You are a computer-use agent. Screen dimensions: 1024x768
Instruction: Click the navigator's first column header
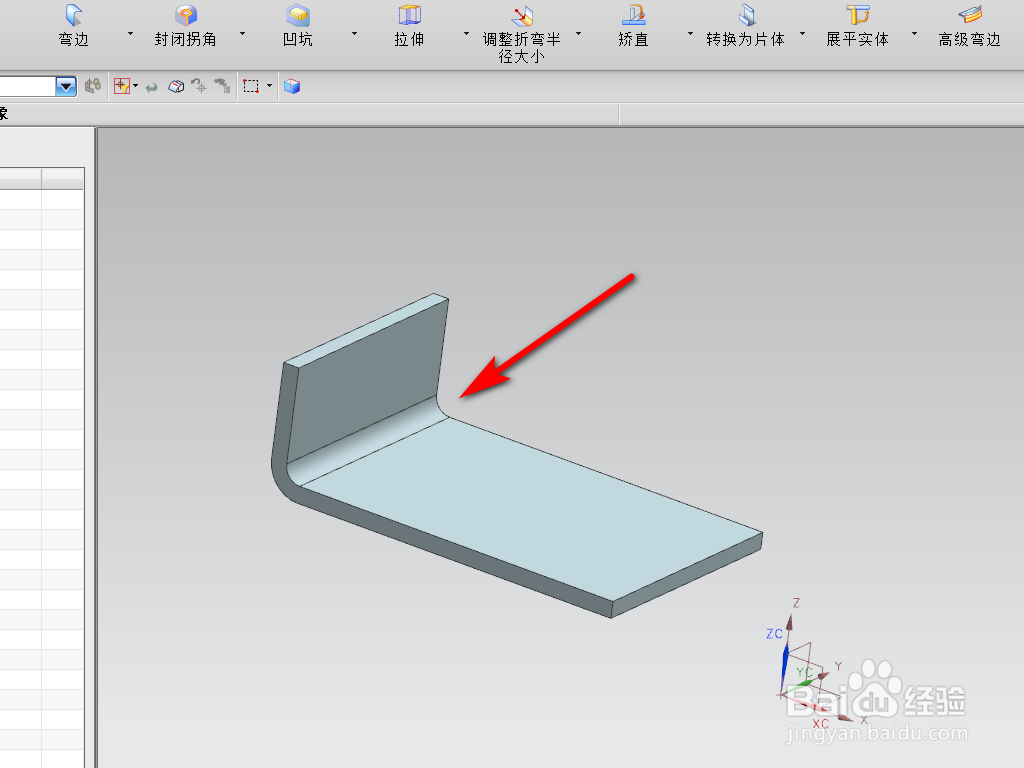click(21, 178)
